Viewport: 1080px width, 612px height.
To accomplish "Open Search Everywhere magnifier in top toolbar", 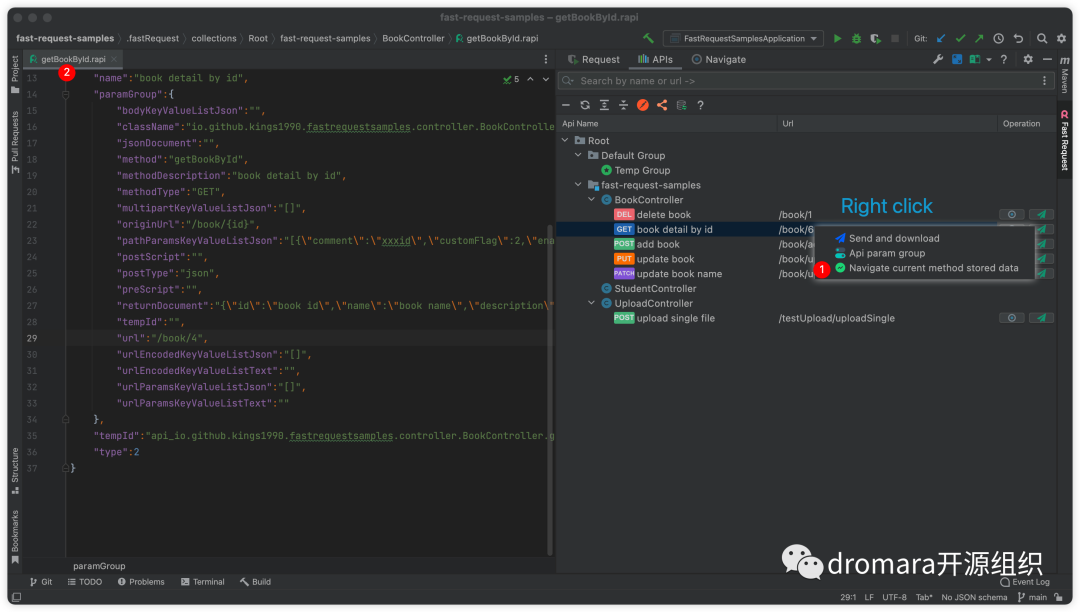I will point(1042,39).
